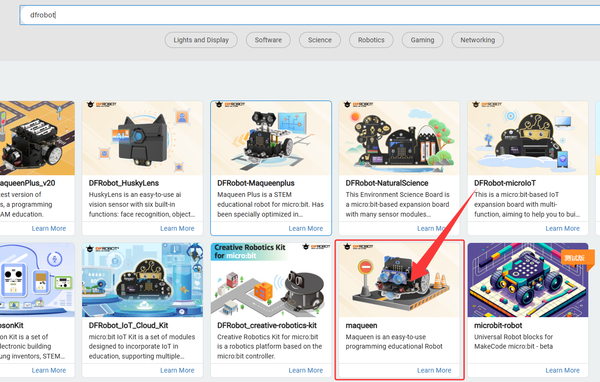
Task: Filter by Science tag
Action: [320, 40]
